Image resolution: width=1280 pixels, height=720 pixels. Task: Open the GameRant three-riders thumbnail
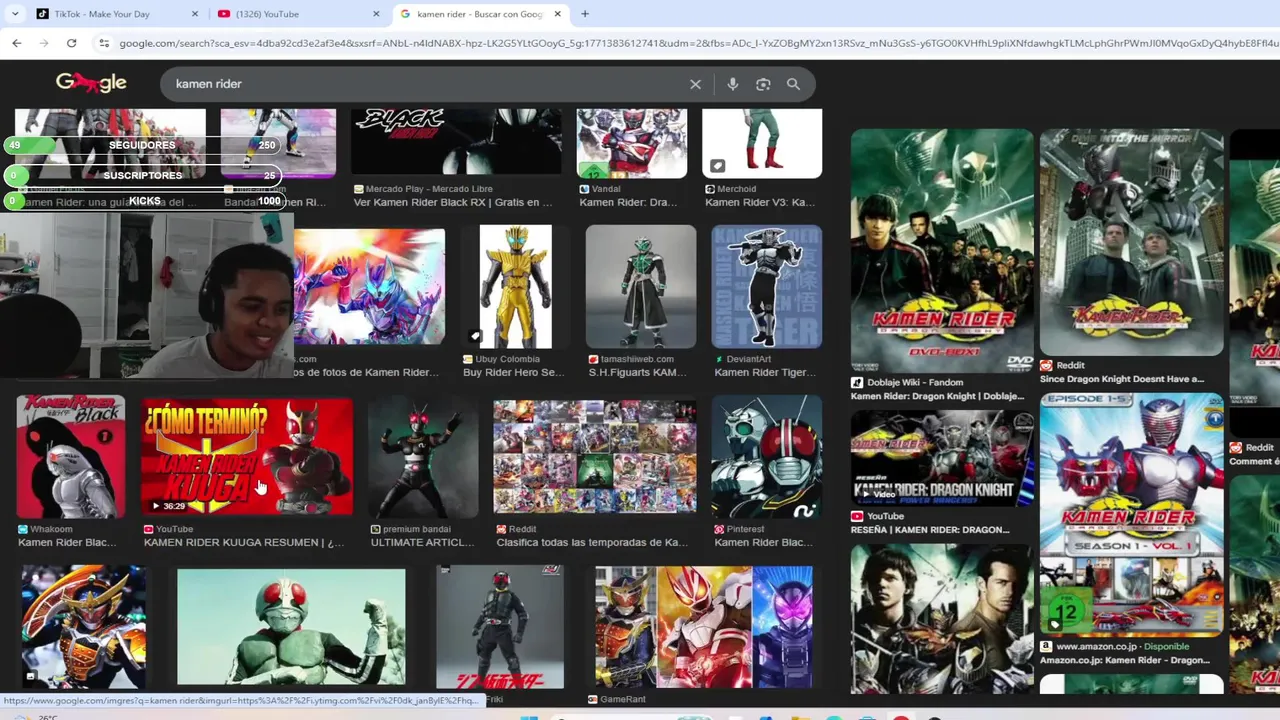coord(703,626)
